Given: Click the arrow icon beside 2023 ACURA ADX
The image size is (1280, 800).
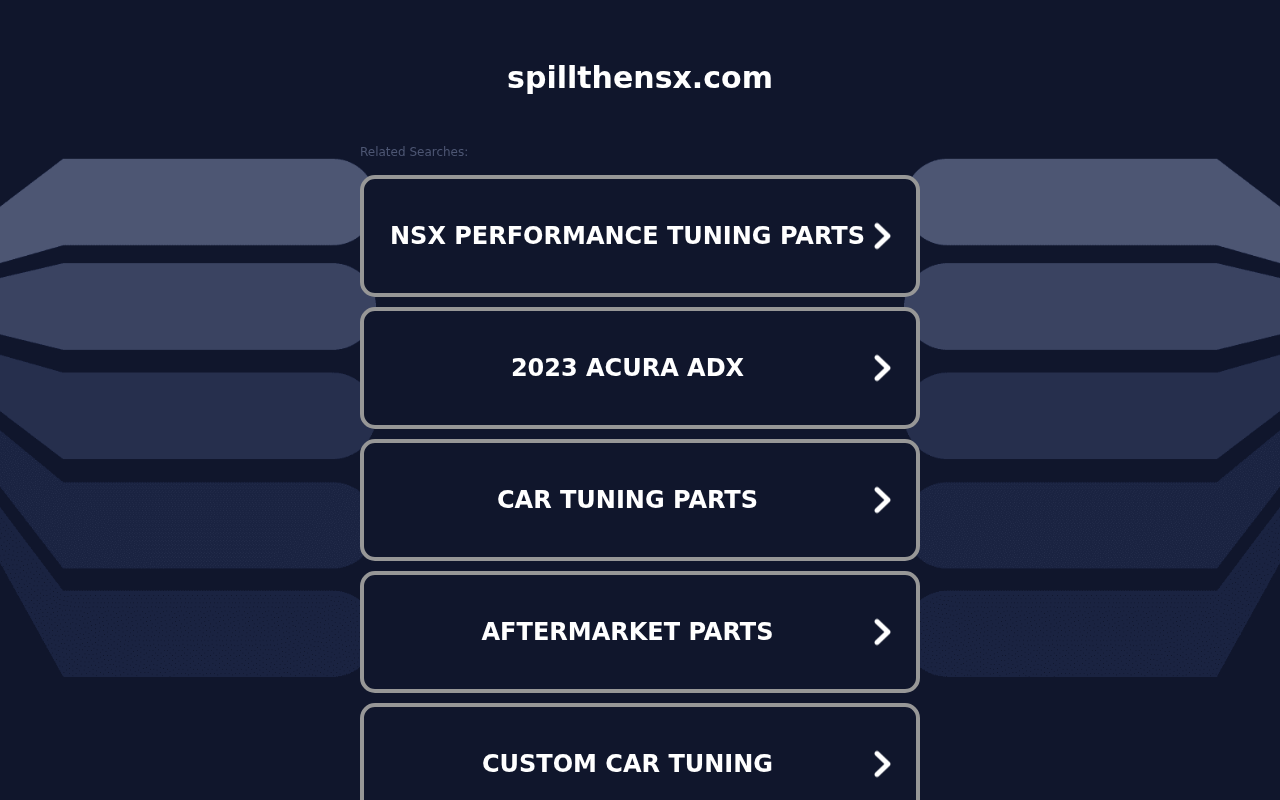Looking at the screenshot, I should click(883, 368).
